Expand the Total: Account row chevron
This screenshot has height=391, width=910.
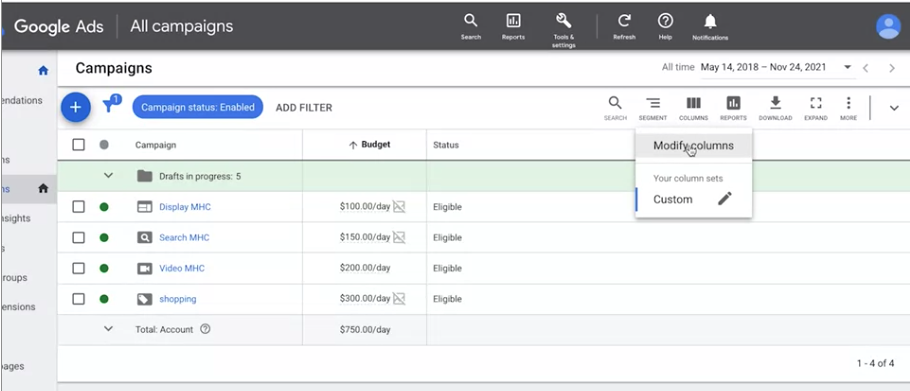point(108,329)
